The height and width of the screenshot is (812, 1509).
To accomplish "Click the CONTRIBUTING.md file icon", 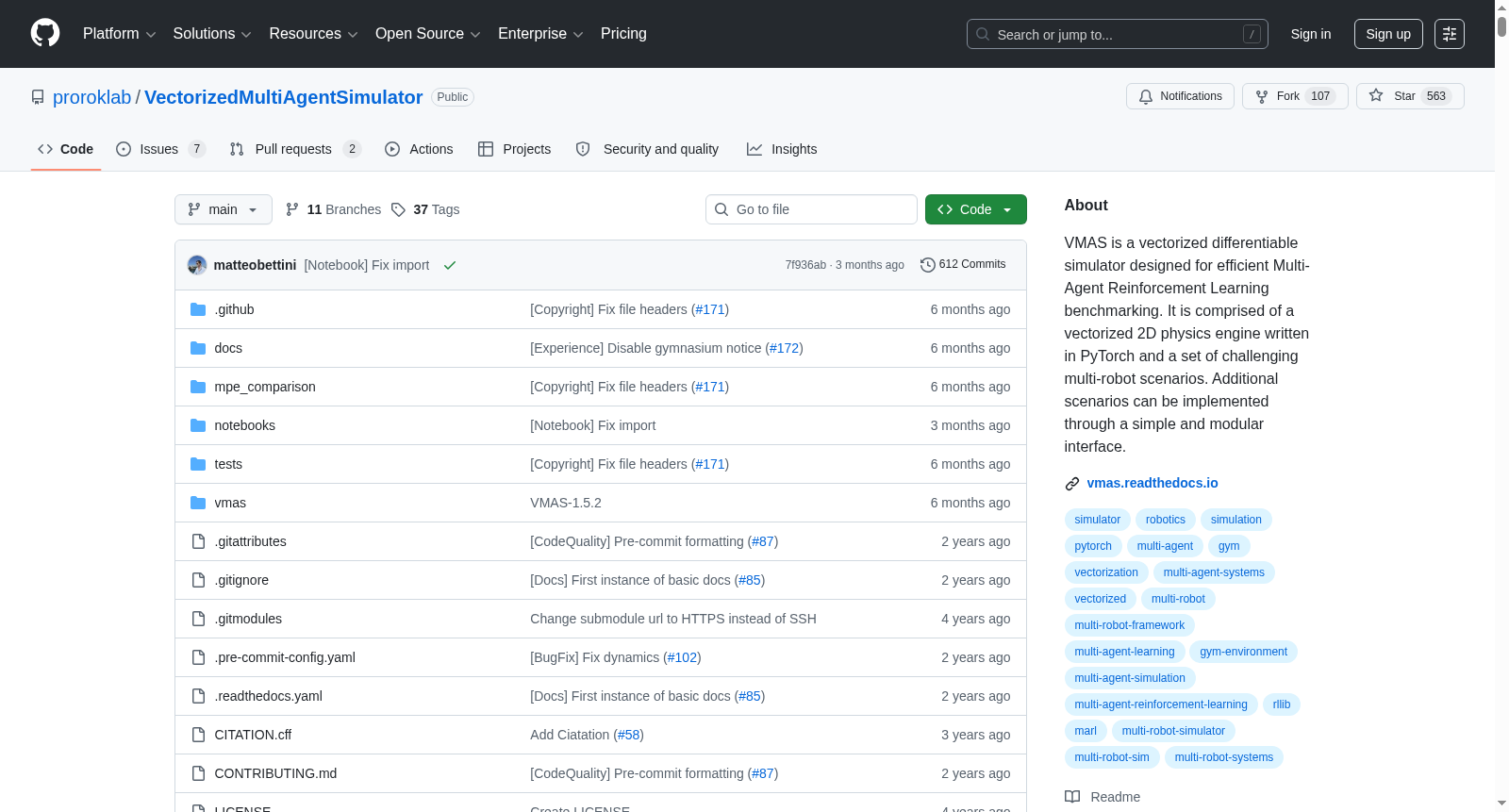I will pos(198,773).
